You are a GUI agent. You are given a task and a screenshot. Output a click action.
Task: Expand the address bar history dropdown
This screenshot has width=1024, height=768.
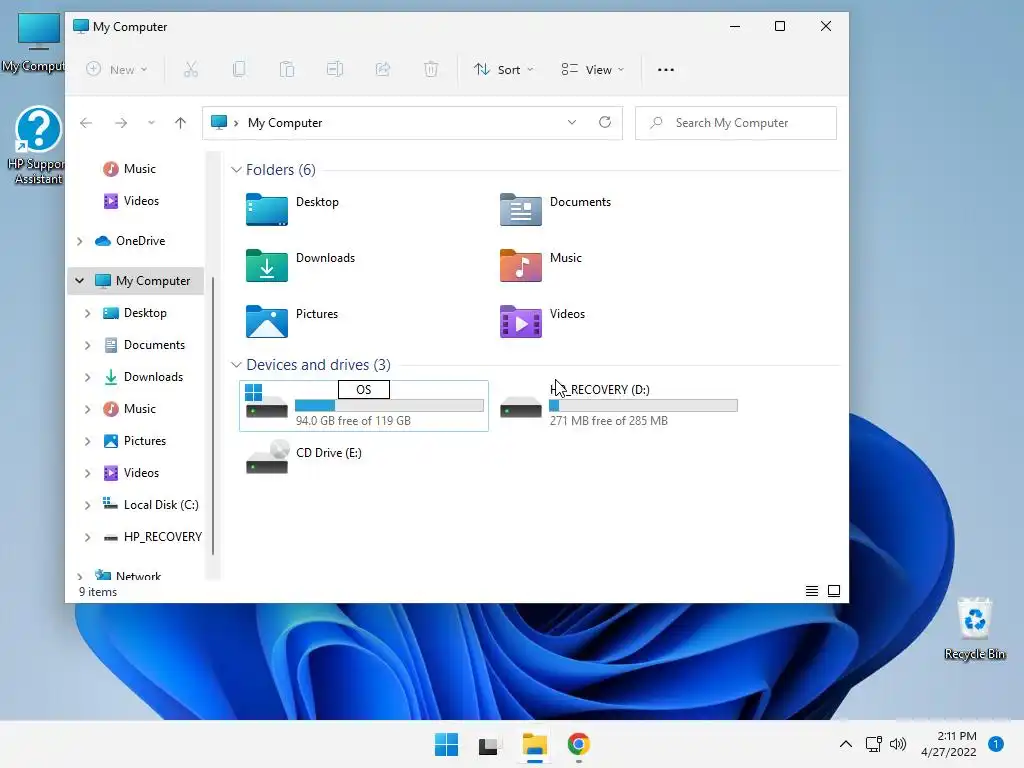pos(572,122)
